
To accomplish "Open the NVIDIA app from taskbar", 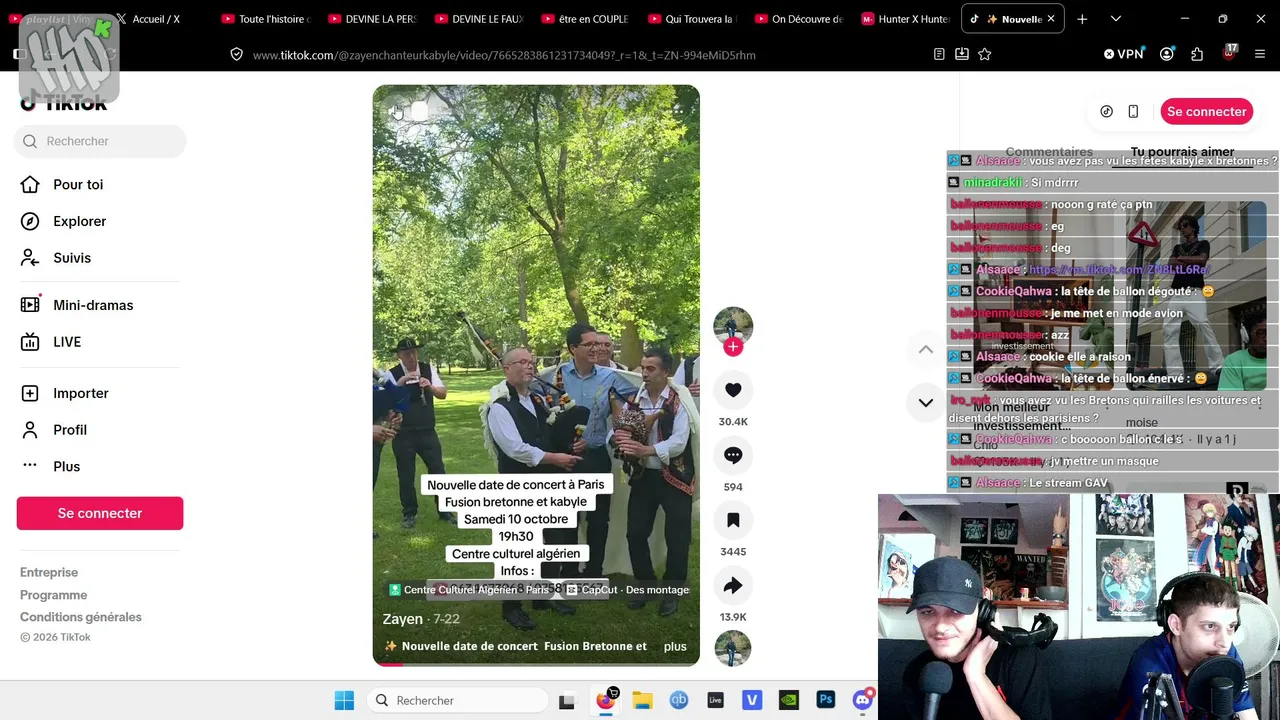I will [x=789, y=700].
